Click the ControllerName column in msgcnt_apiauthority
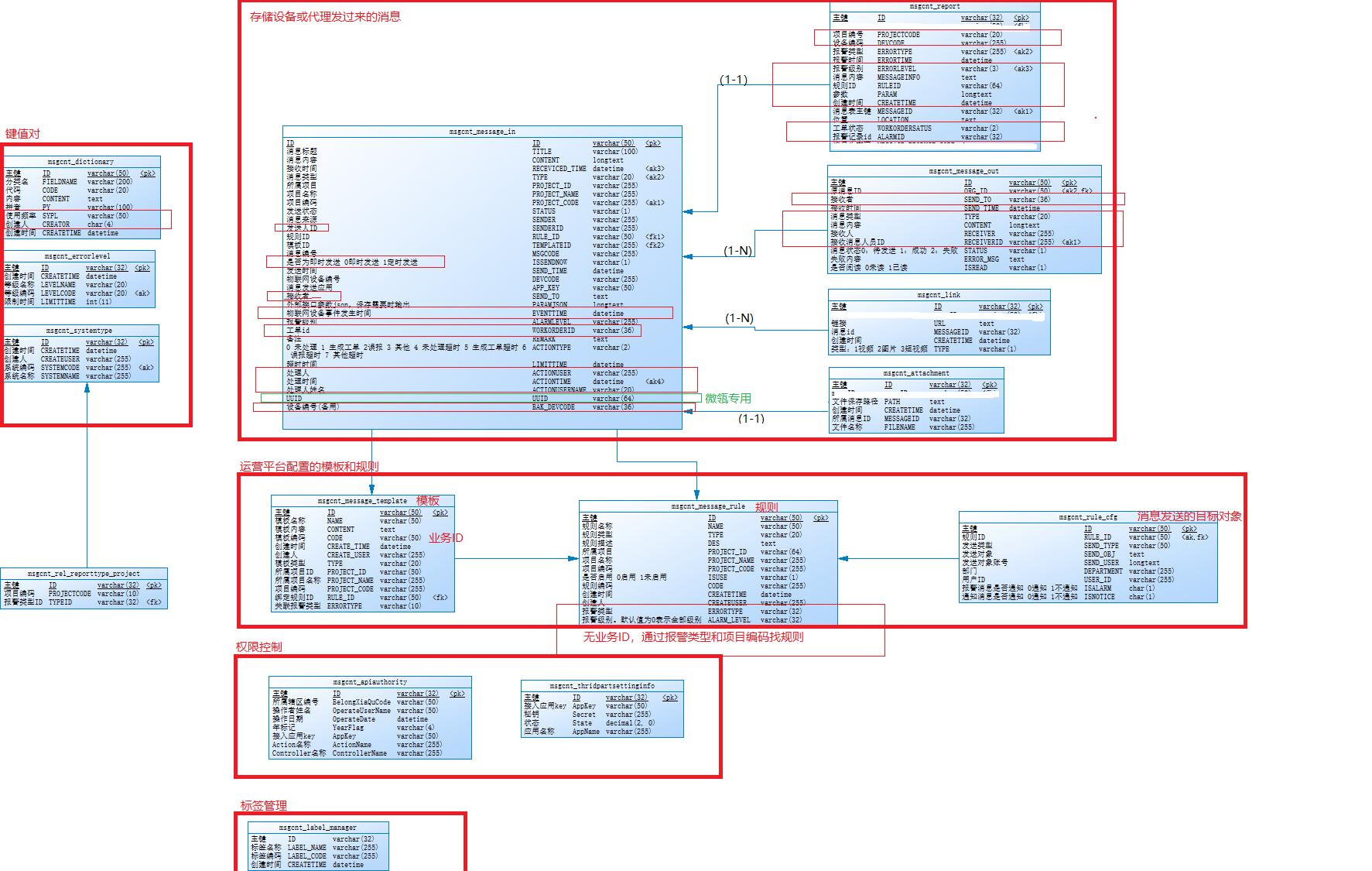 [x=359, y=753]
